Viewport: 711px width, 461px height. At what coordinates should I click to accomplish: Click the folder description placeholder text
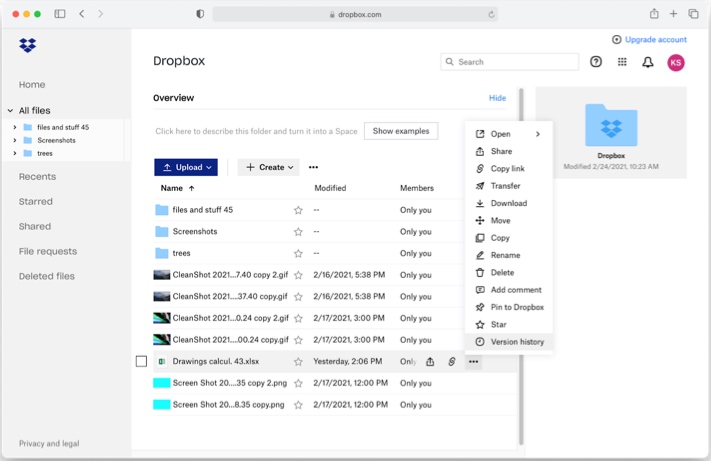(256, 131)
